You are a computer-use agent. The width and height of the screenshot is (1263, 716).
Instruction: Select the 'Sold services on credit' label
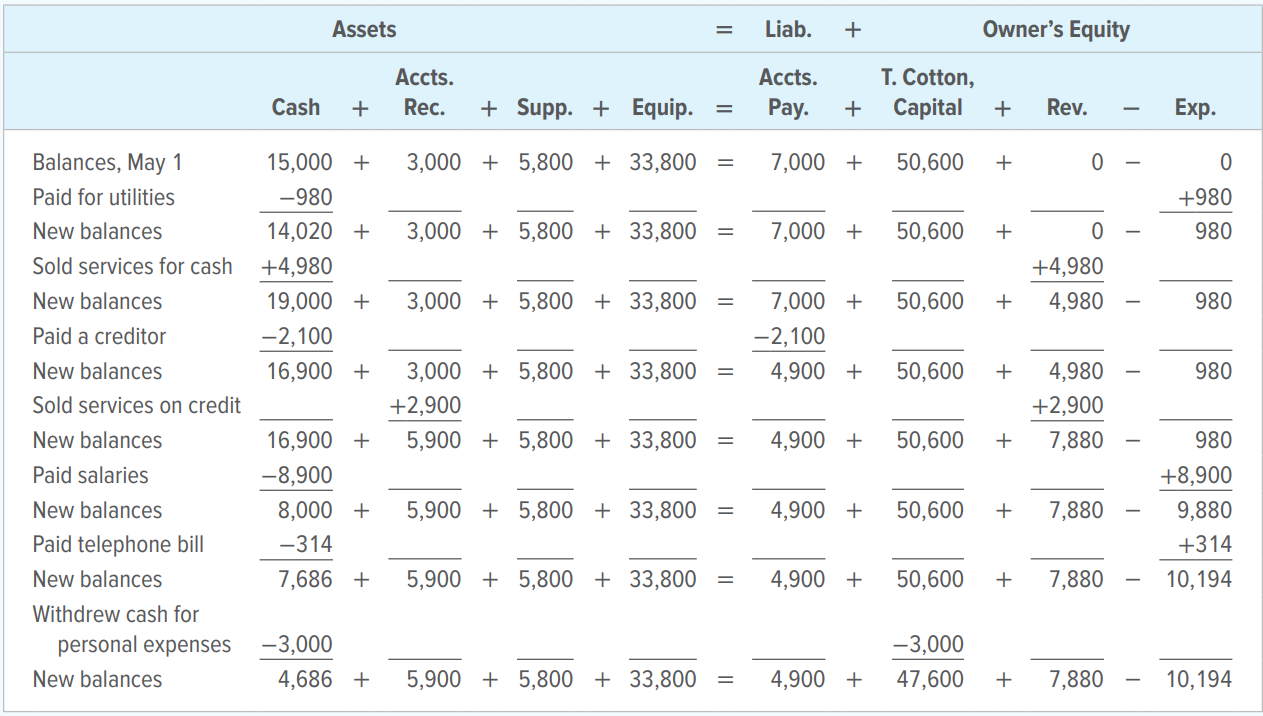pos(137,405)
